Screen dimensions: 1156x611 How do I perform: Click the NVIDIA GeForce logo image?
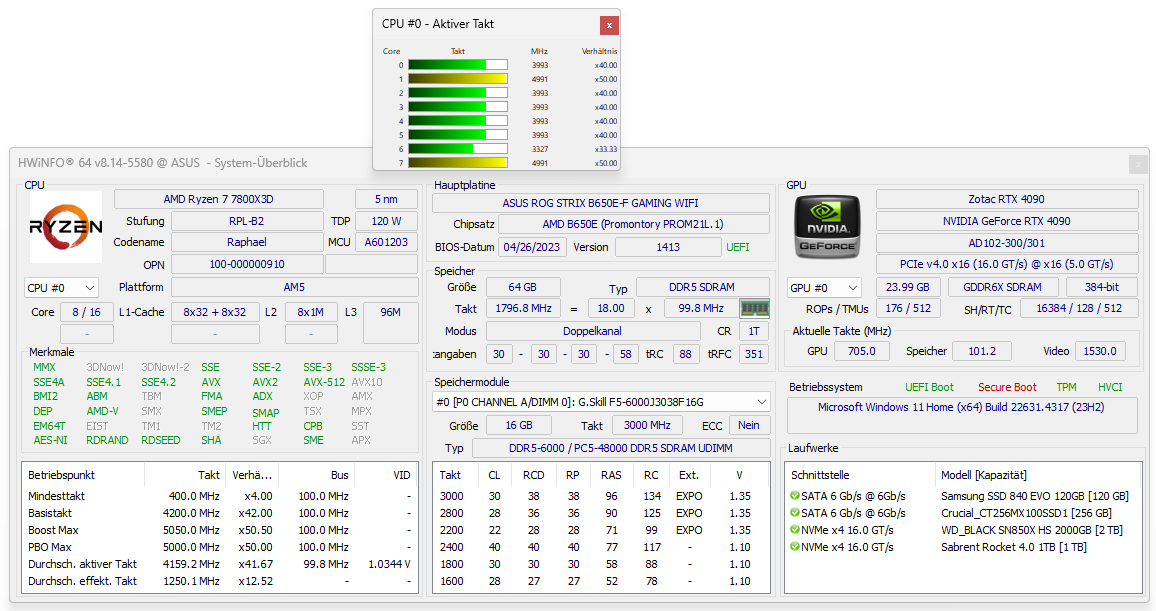point(827,227)
